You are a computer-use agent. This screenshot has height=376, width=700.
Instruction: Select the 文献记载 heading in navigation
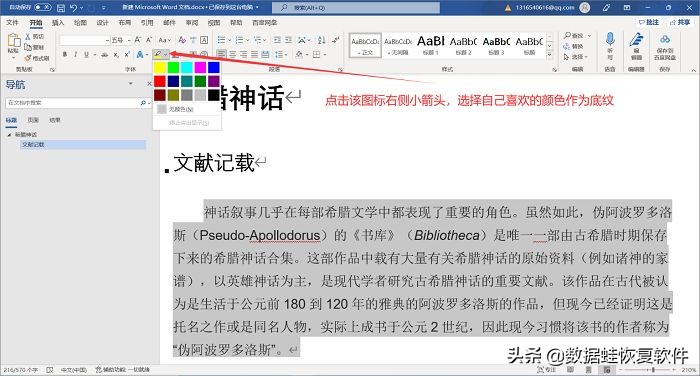pyautogui.click(x=83, y=145)
